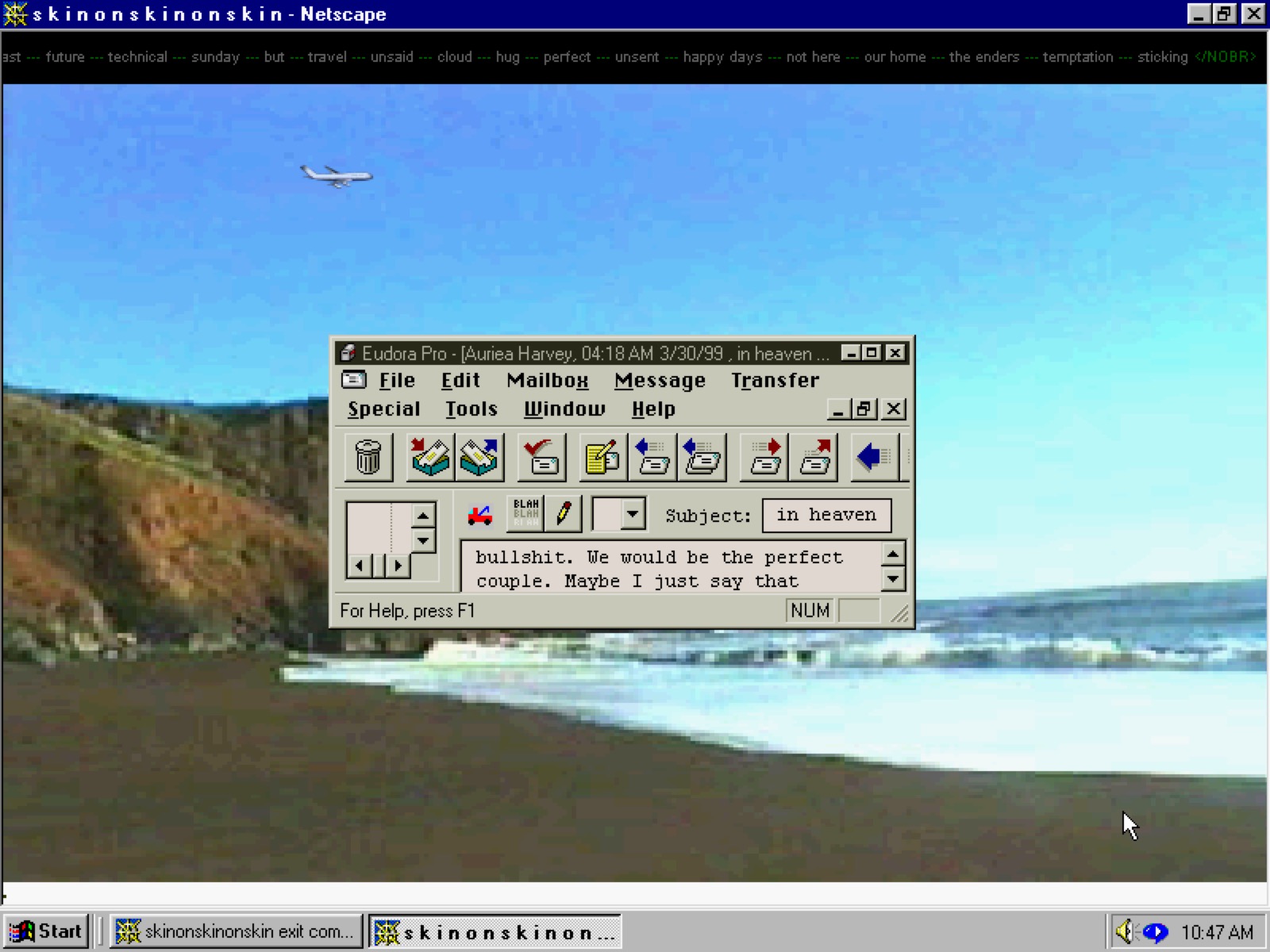Screen dimensions: 1270x952
Task: Open the Out mailbox tray icon
Action: pyautogui.click(x=479, y=457)
